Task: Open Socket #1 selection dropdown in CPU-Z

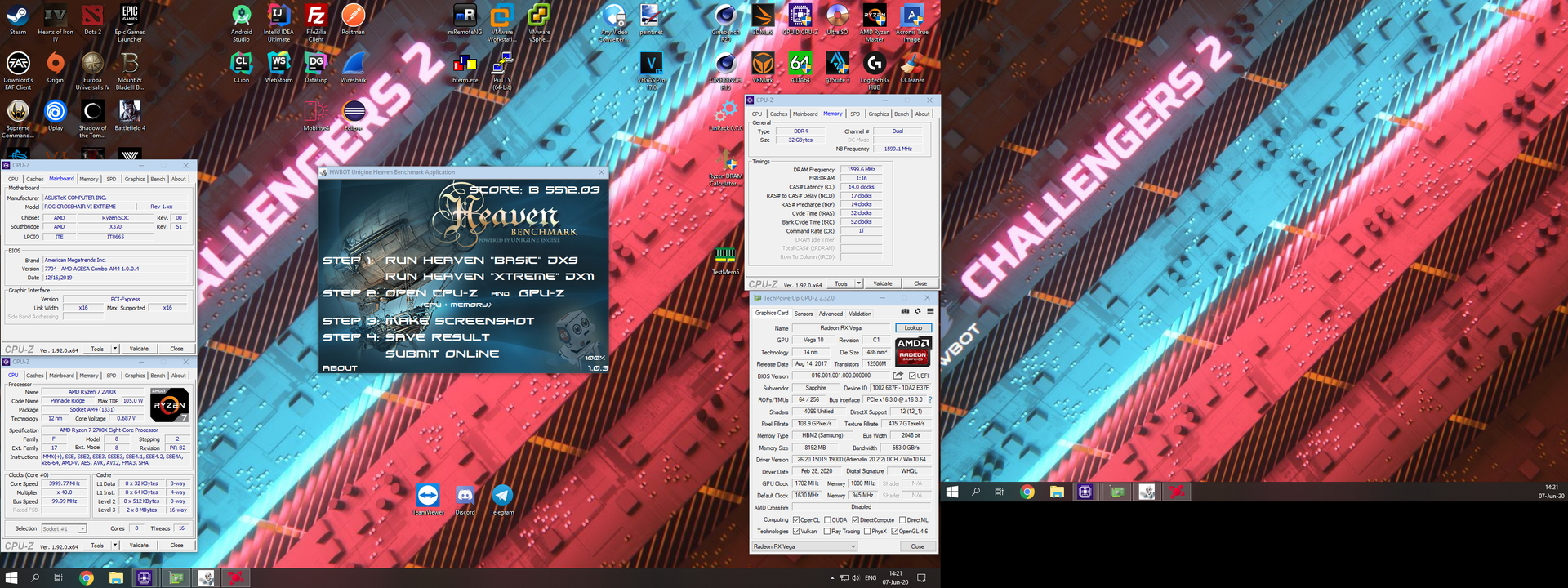Action: pyautogui.click(x=64, y=528)
